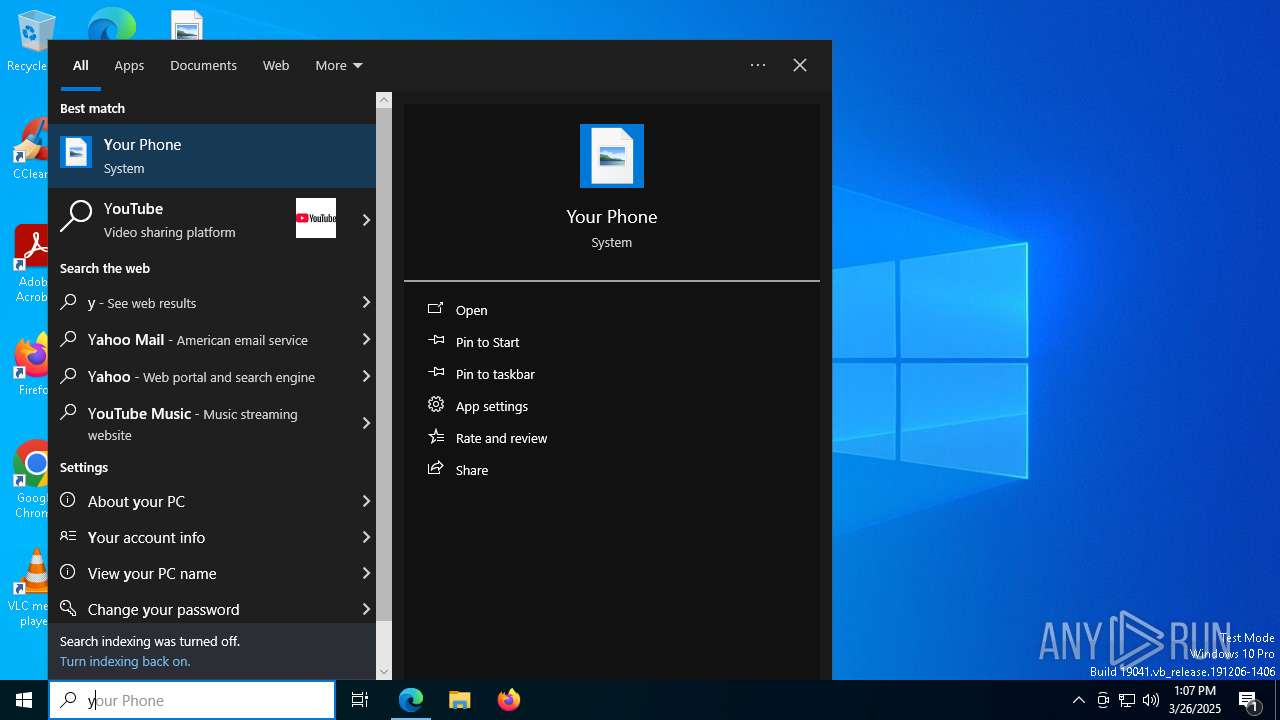Open App settings for Your Phone
Image resolution: width=1280 pixels, height=720 pixels.
coord(612,406)
